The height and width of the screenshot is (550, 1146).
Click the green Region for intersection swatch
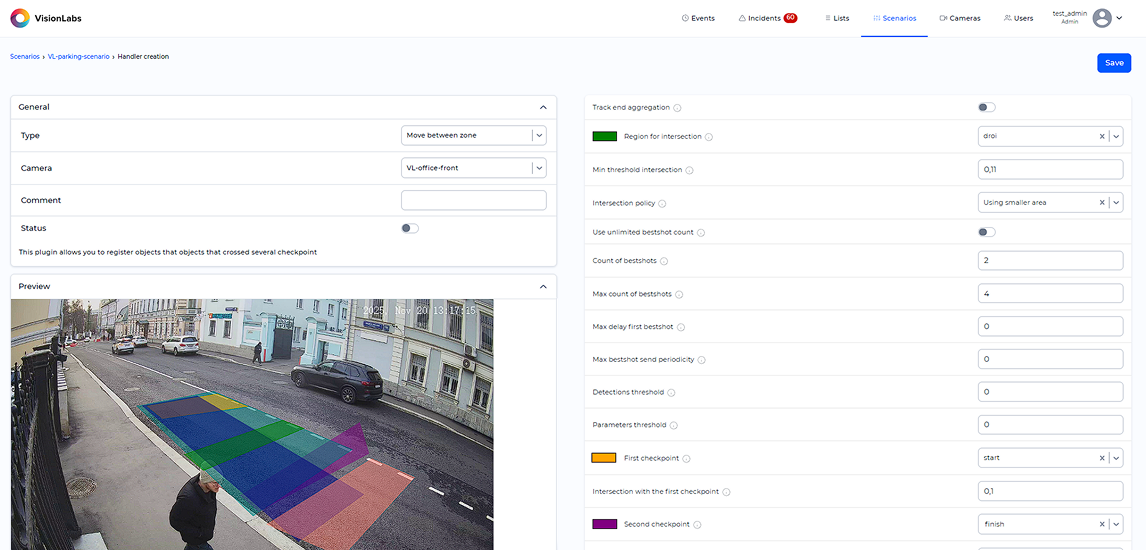coord(605,137)
